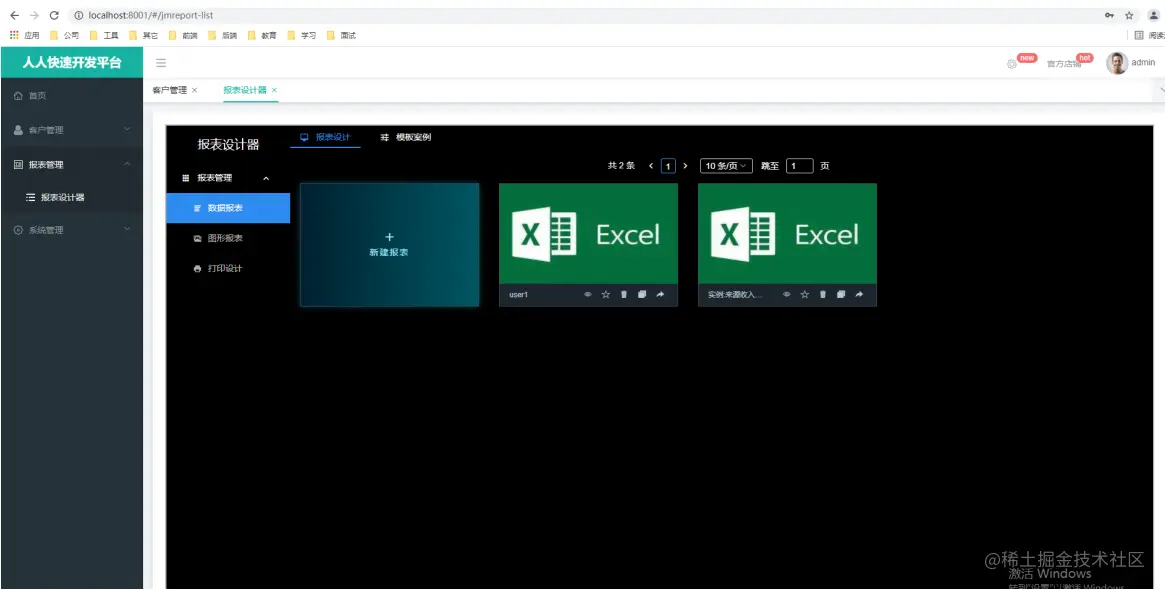Click the 人人快速开发平台 logo title
The height and width of the screenshot is (590, 1165).
click(x=71, y=62)
